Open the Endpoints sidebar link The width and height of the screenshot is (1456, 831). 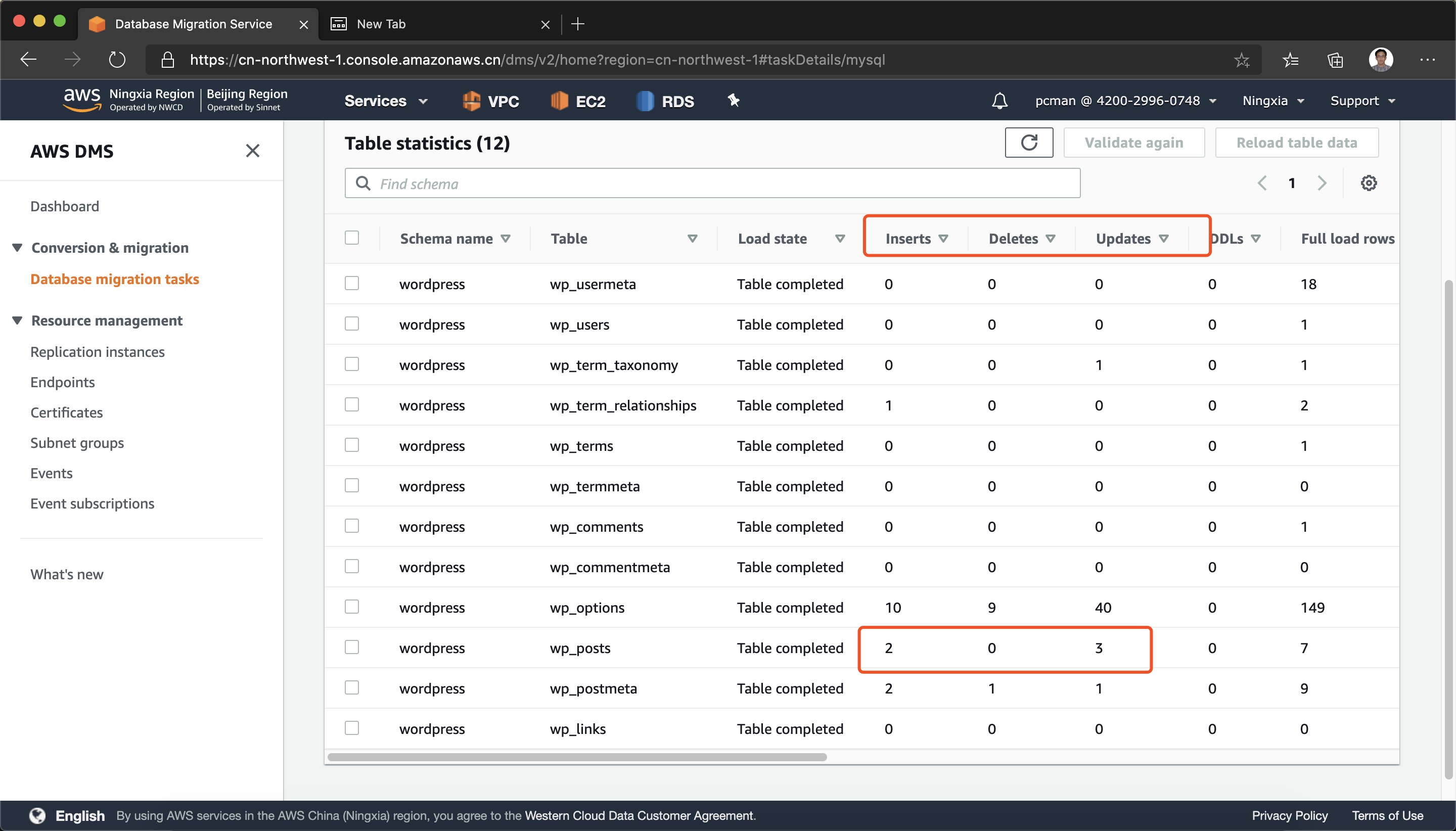coord(63,383)
